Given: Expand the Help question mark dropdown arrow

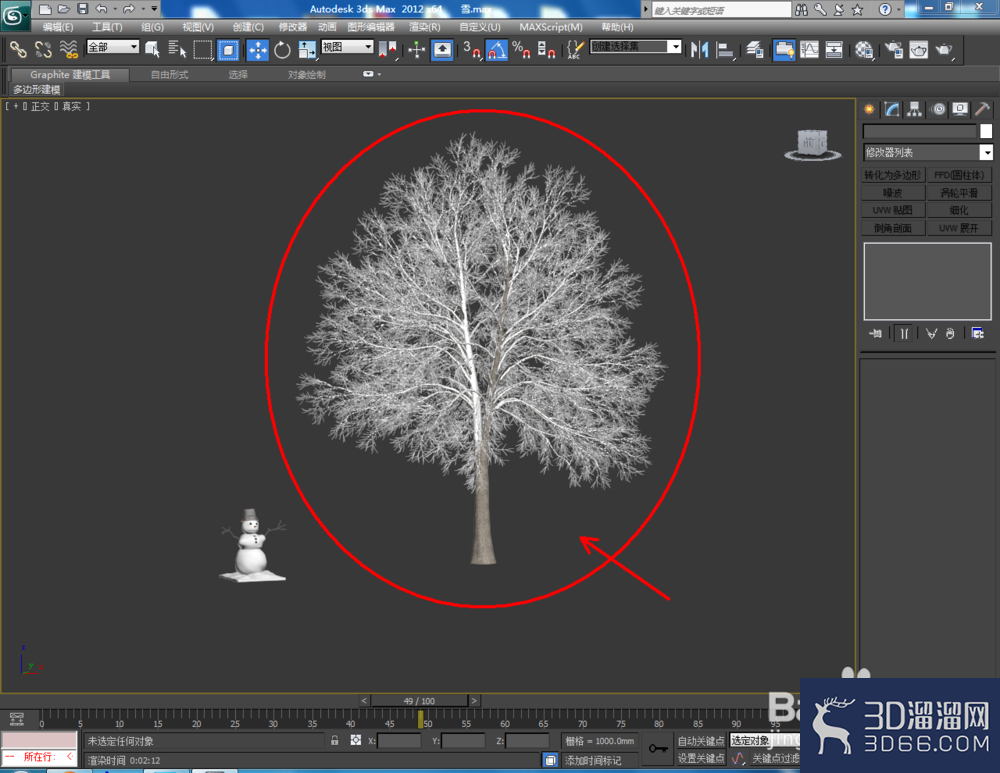Looking at the screenshot, I should pyautogui.click(x=898, y=9).
